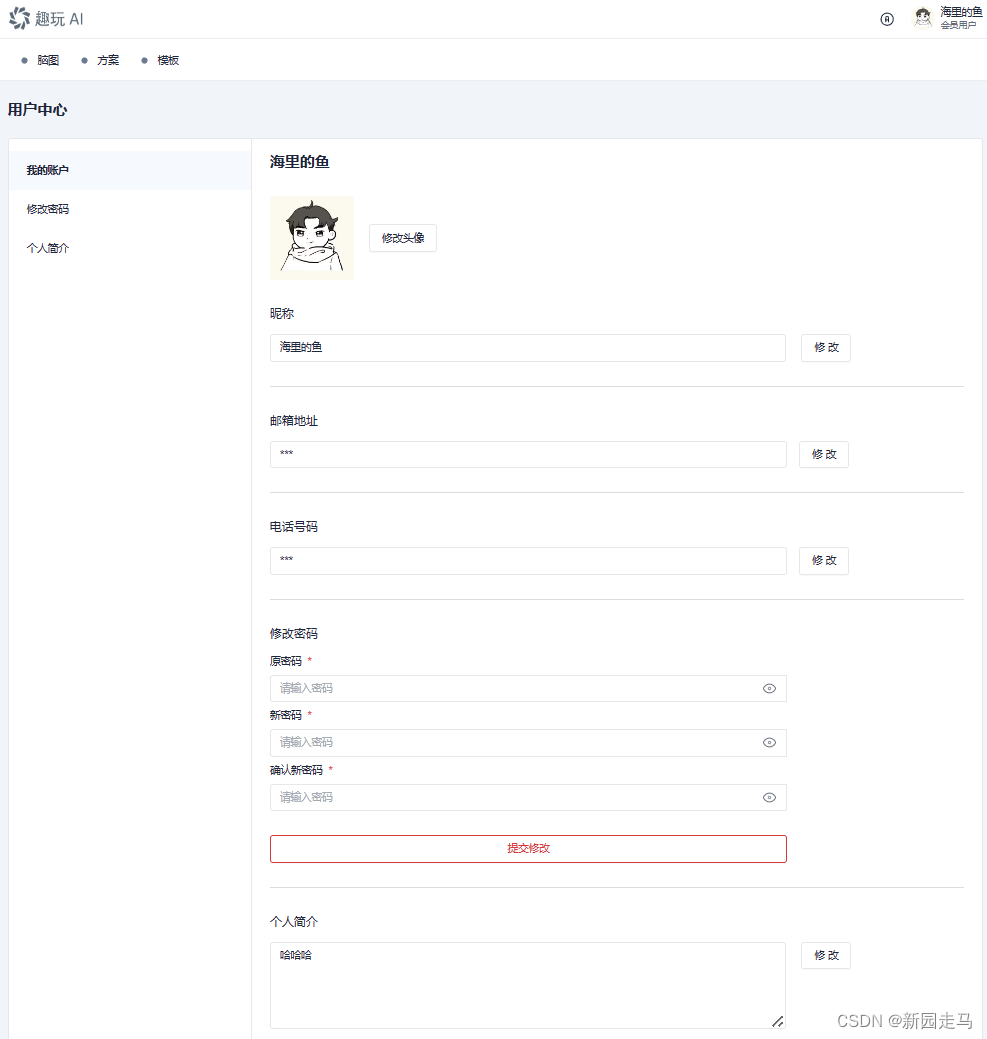Click the 电话号码 input field
The image size is (987, 1039).
(x=528, y=561)
